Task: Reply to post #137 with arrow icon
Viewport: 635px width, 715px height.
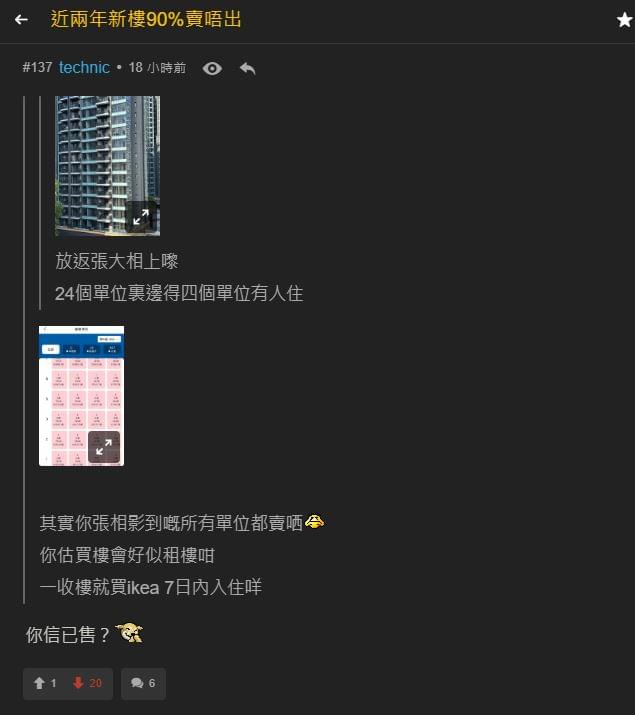Action: point(248,68)
